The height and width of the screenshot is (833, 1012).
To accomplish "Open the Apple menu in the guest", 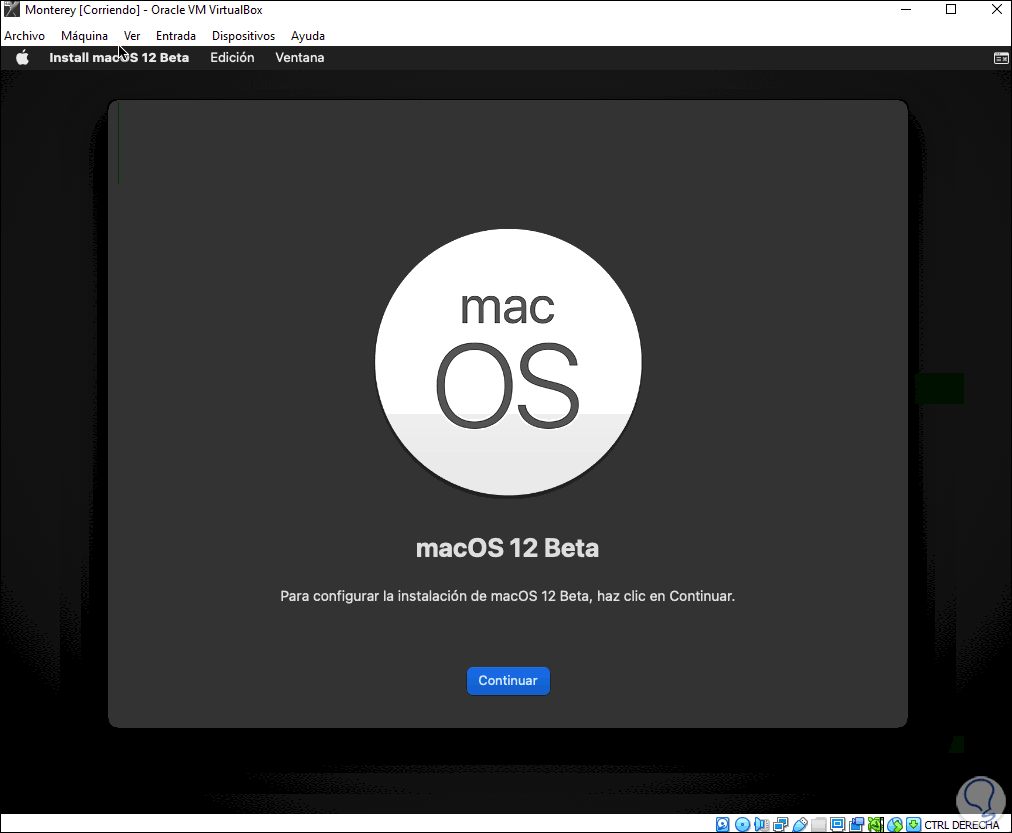I will (x=23, y=57).
